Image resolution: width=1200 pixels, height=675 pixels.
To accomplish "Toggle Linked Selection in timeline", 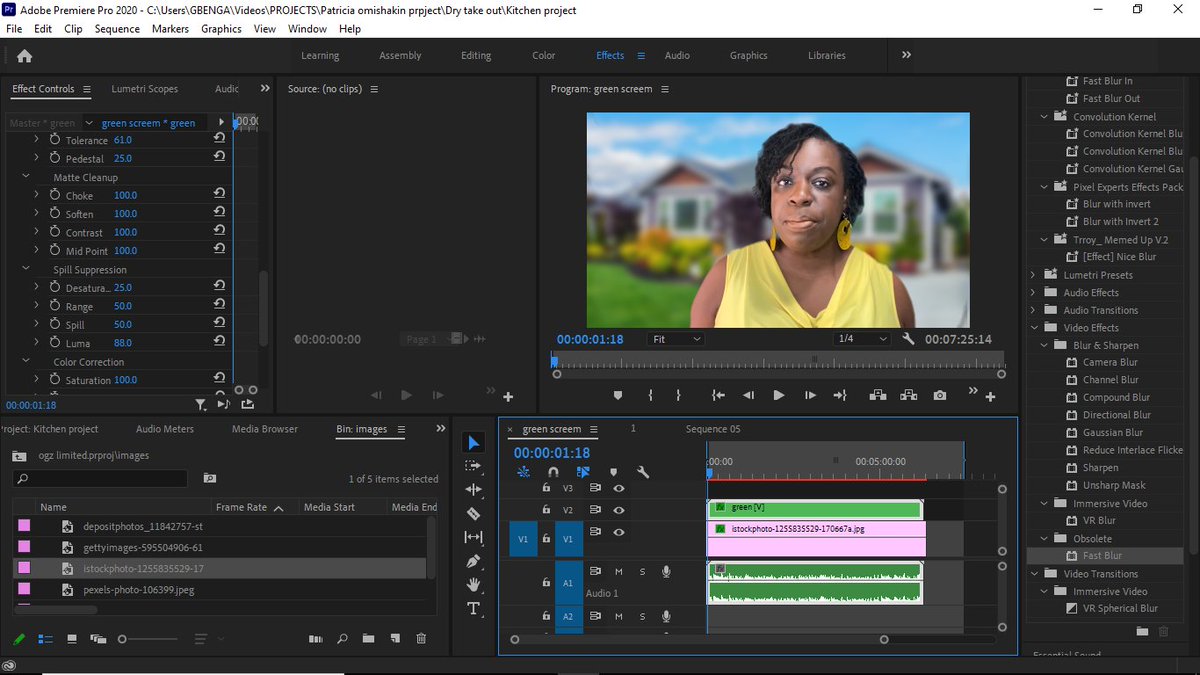I will point(583,472).
